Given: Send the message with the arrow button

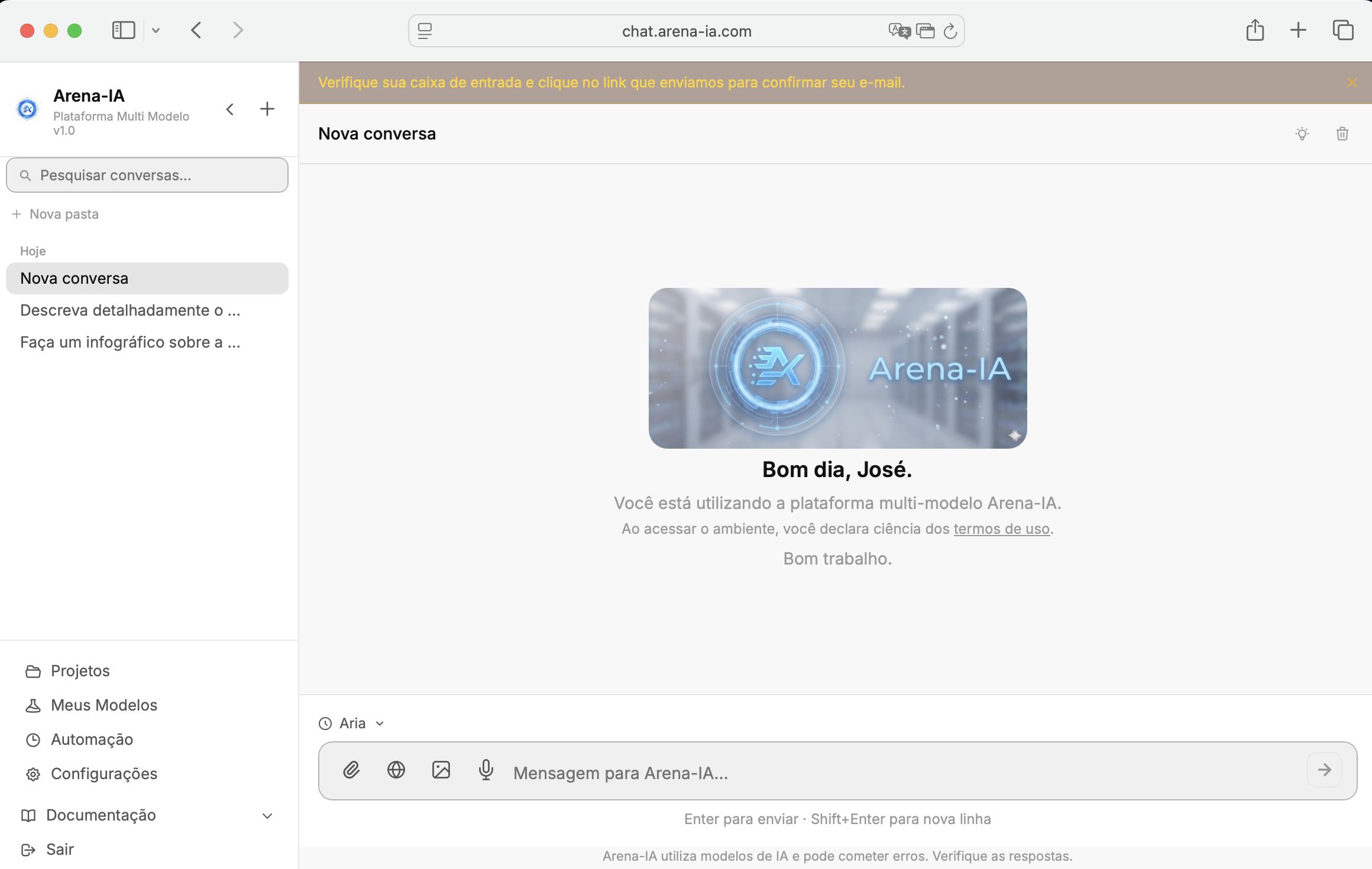Looking at the screenshot, I should [x=1325, y=770].
